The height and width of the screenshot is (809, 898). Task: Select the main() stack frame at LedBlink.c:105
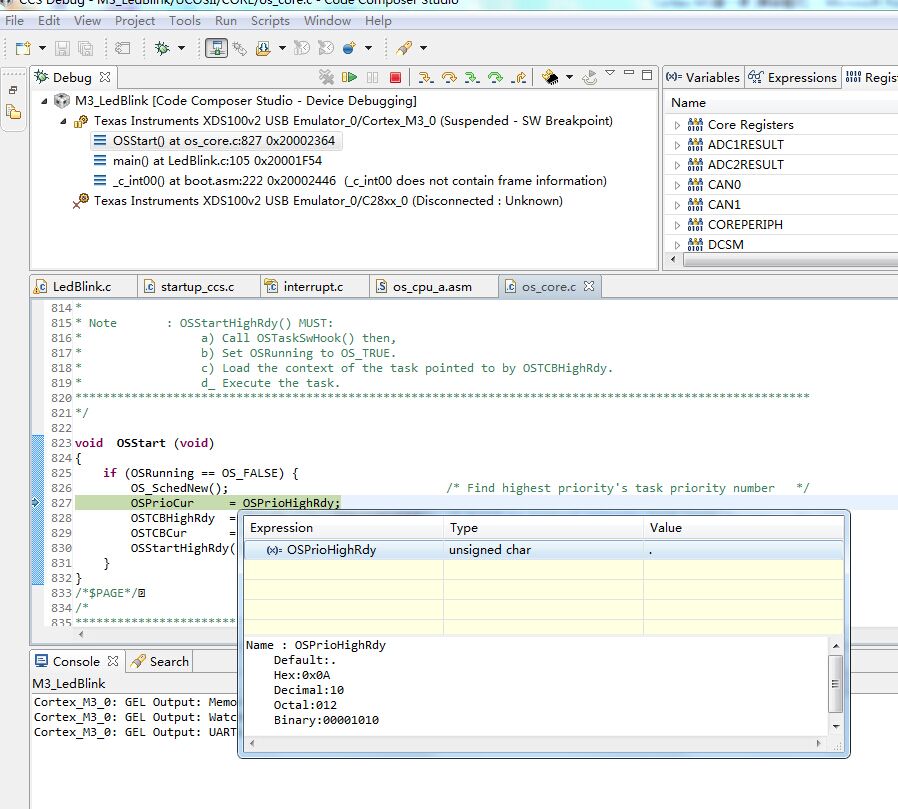(217, 161)
